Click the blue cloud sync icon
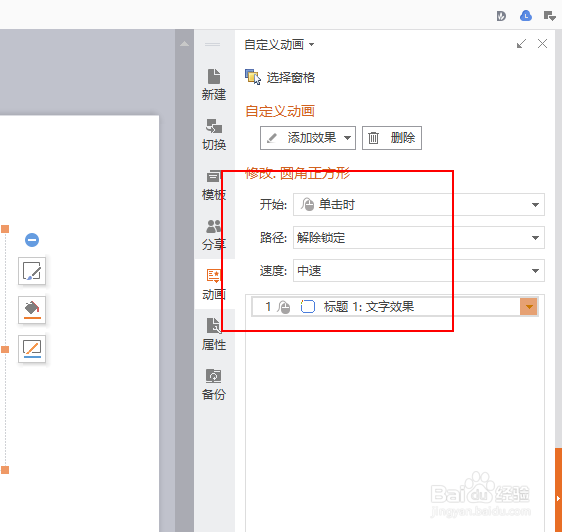 coord(525,16)
